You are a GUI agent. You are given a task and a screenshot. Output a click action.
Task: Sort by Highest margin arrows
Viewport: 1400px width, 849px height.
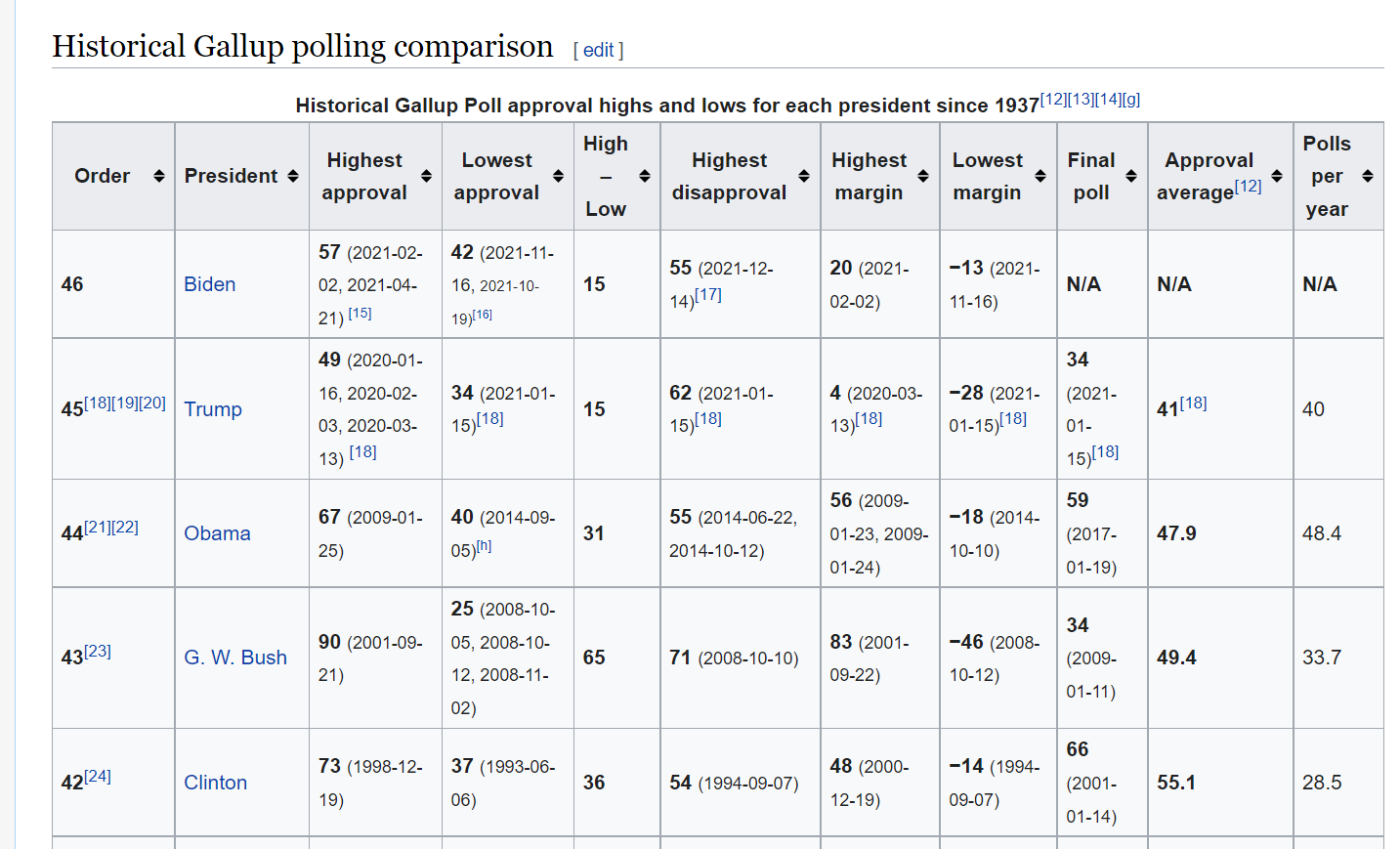point(923,176)
